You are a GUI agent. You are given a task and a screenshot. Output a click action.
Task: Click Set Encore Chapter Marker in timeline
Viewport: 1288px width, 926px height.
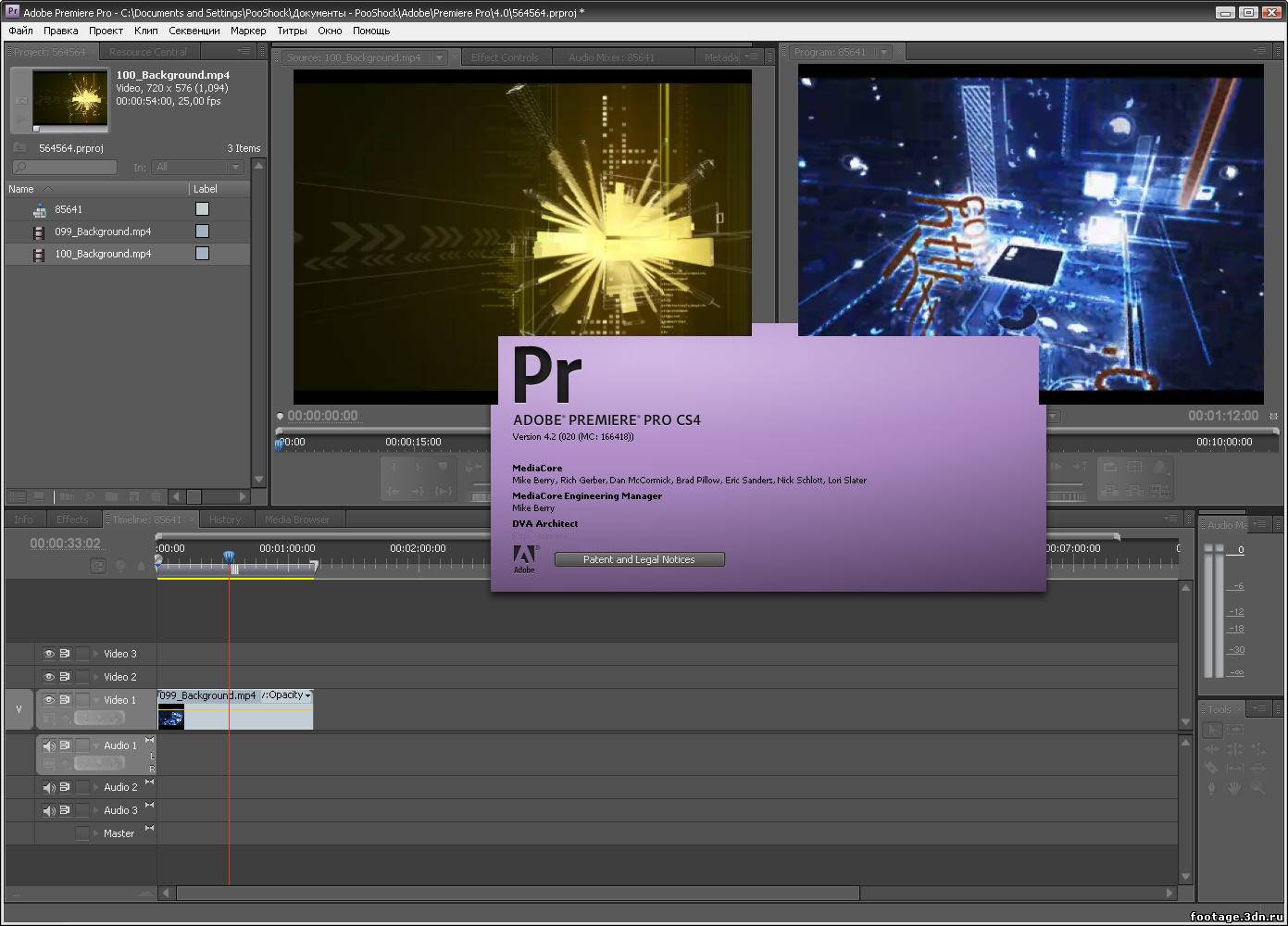coord(120,566)
